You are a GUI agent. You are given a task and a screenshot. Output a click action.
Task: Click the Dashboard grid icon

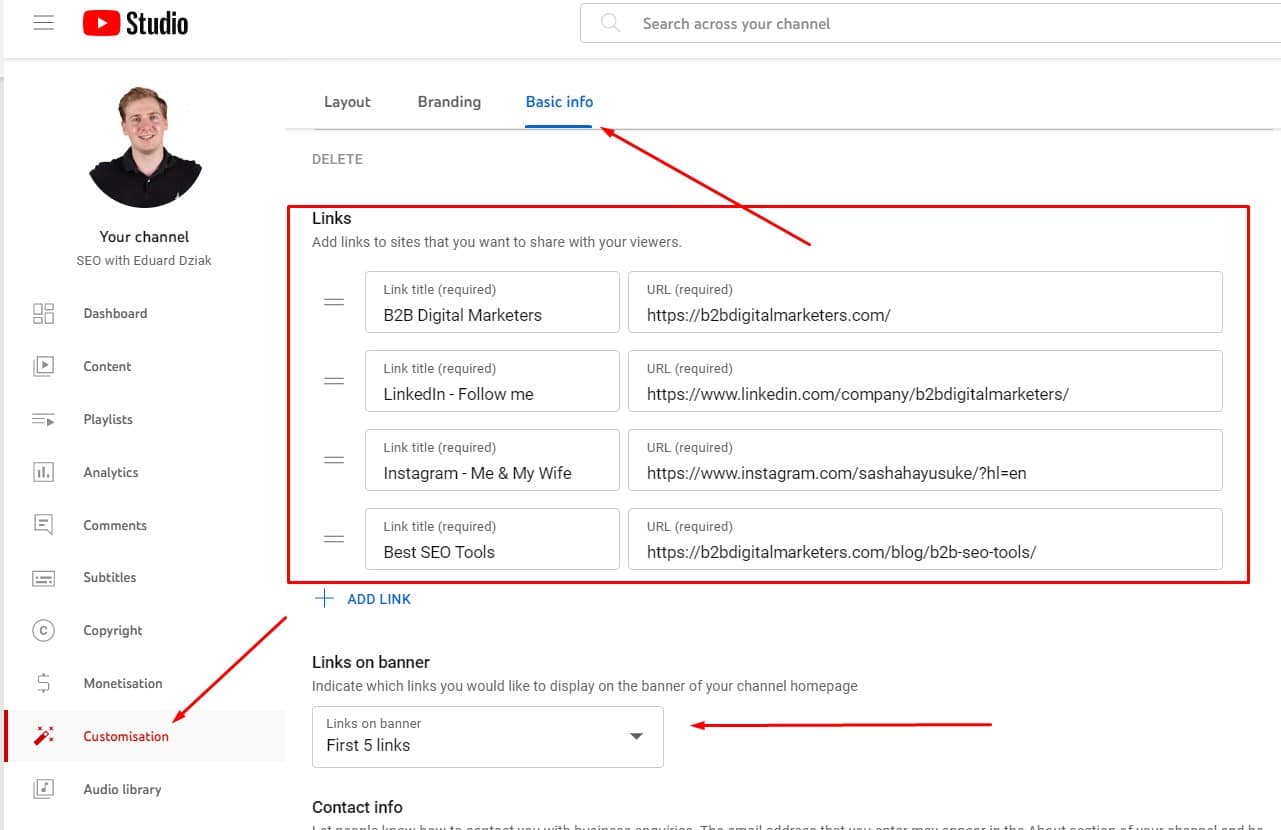pyautogui.click(x=43, y=314)
